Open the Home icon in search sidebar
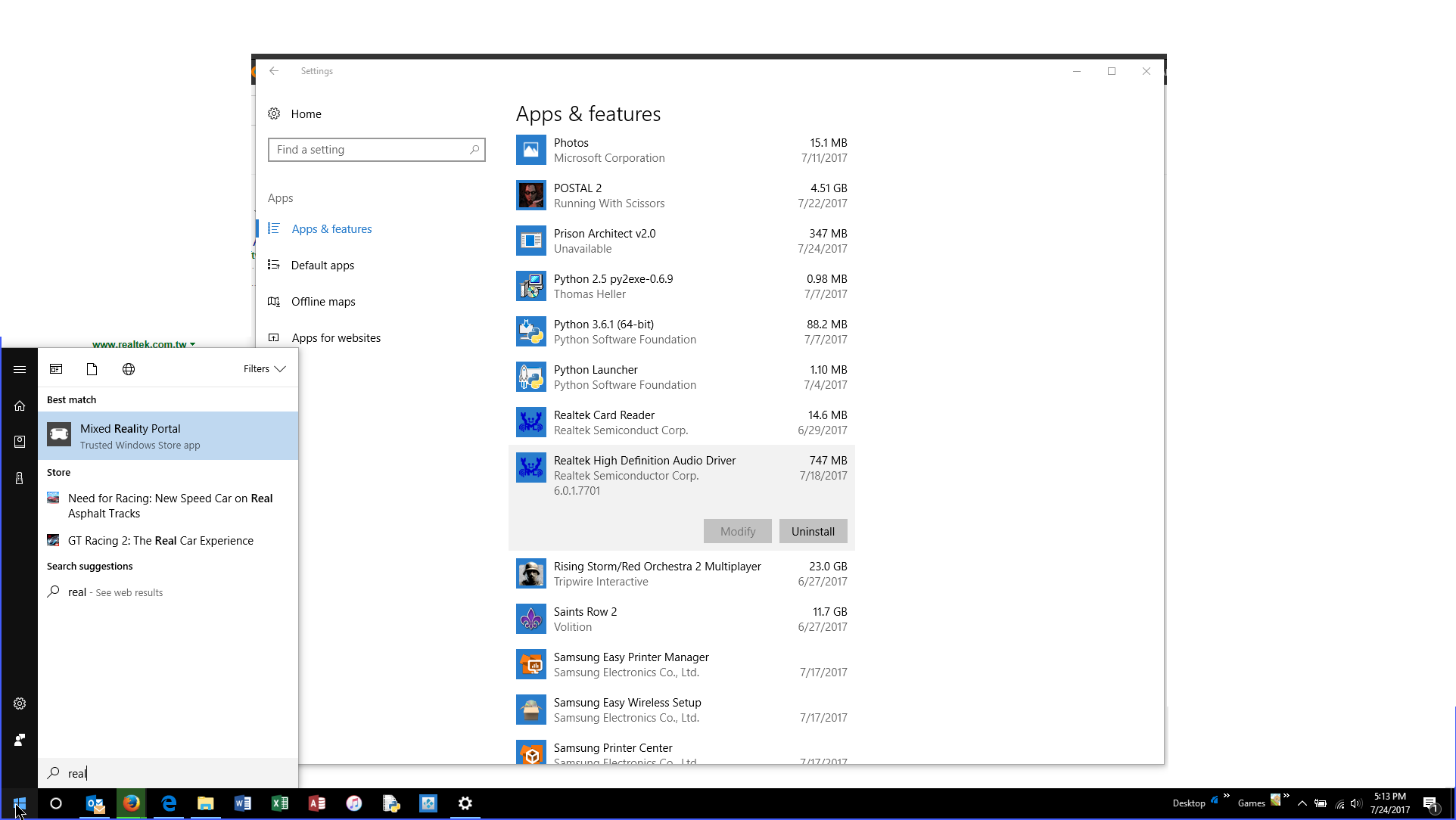Viewport: 1456px width, 820px height. (20, 405)
